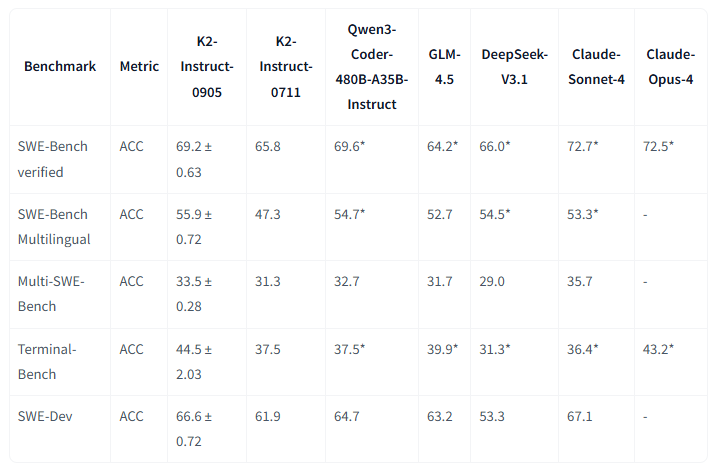
Task: Click the K2-Instruct-0905 column header
Action: (207, 66)
